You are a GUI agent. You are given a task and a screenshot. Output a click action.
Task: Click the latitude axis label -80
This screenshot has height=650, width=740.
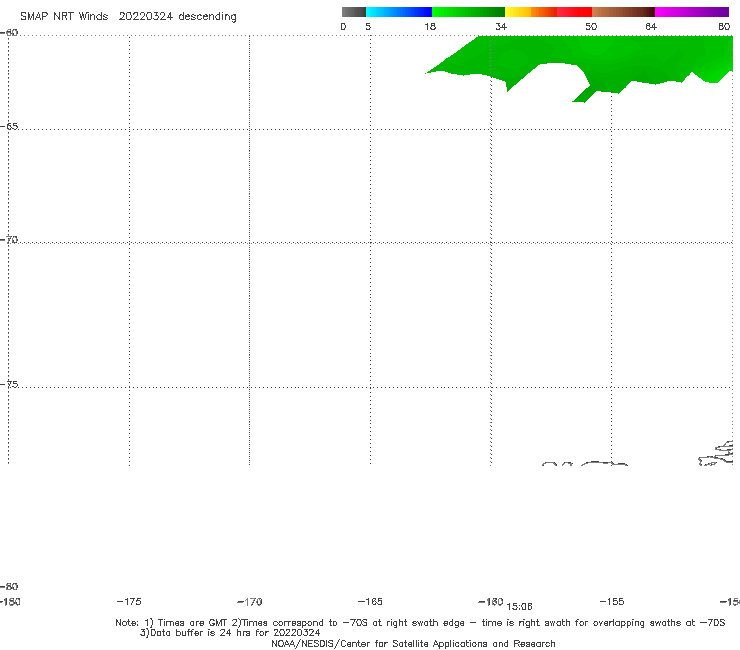[9, 586]
